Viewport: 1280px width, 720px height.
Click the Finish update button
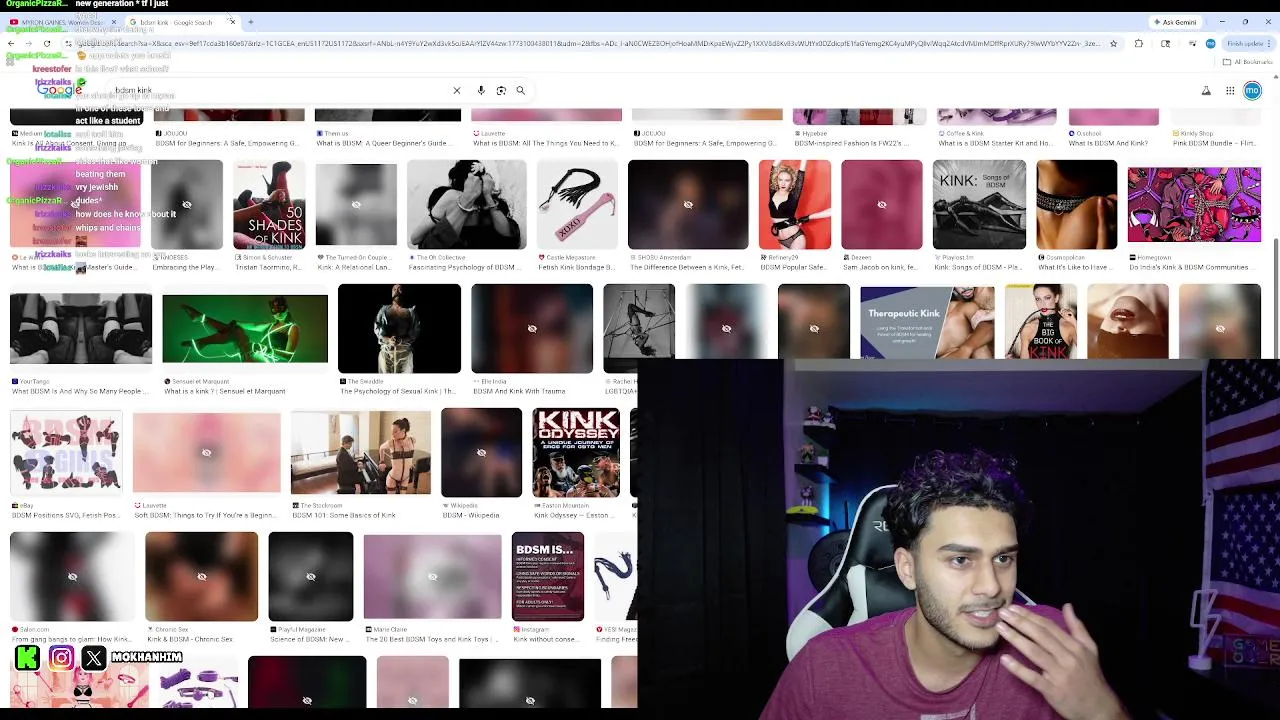pos(1249,44)
